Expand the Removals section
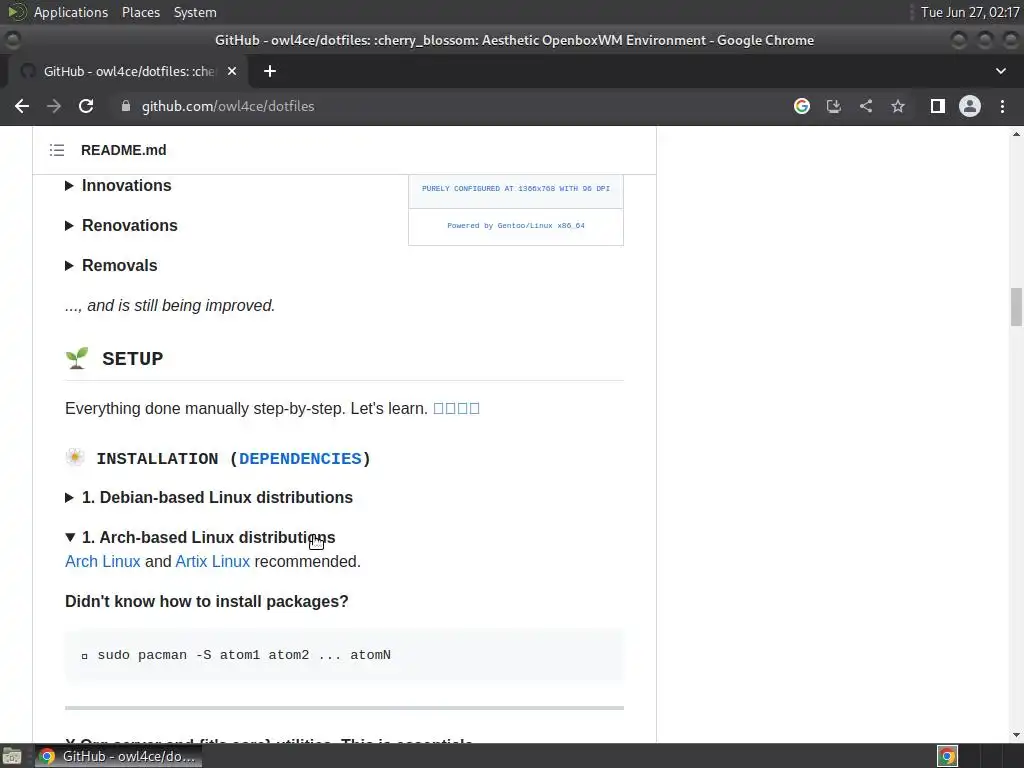 point(111,266)
